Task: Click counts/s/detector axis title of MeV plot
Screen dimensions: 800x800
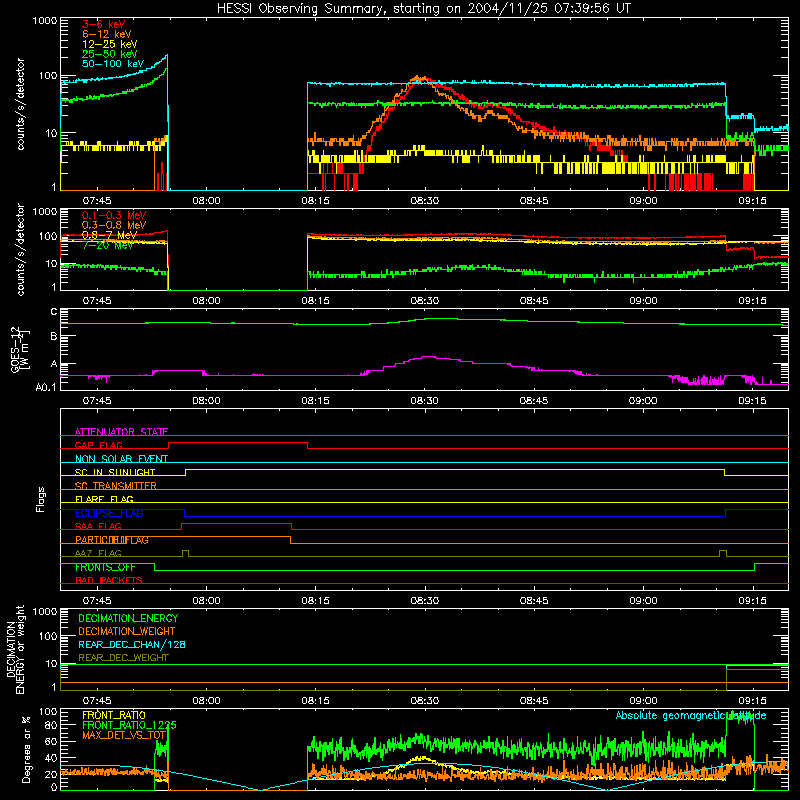Action: [20, 250]
